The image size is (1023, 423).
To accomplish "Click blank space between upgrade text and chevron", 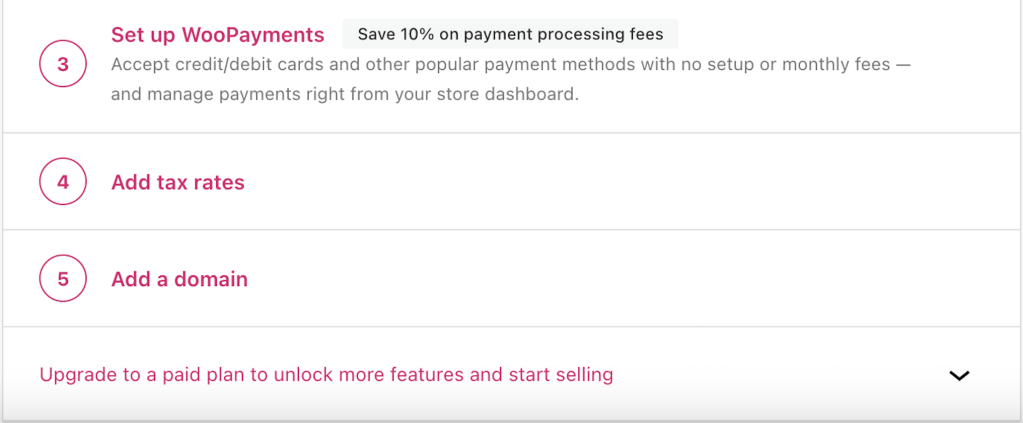I will tap(780, 375).
